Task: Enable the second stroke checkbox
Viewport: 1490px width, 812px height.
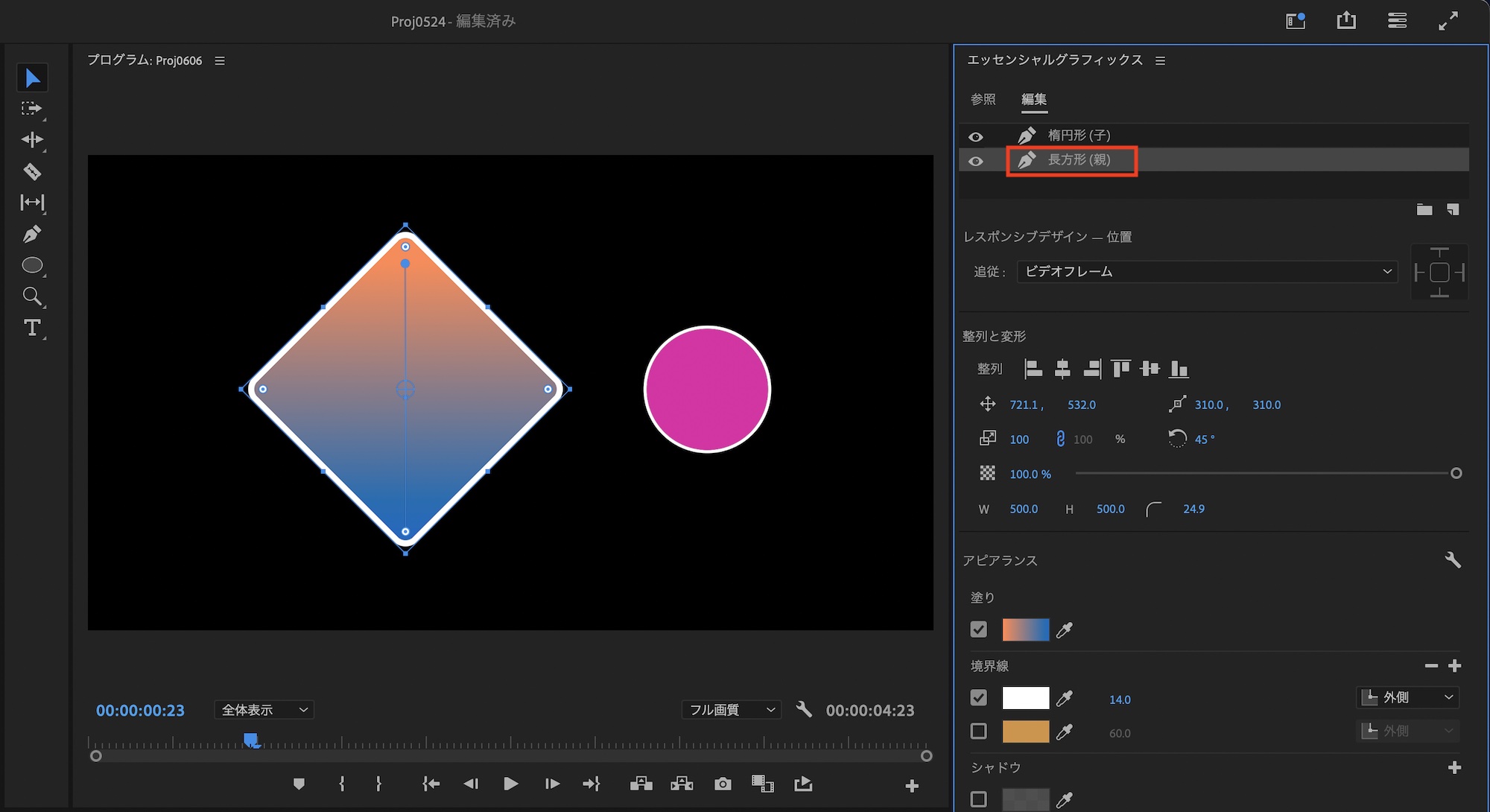Action: 979,732
